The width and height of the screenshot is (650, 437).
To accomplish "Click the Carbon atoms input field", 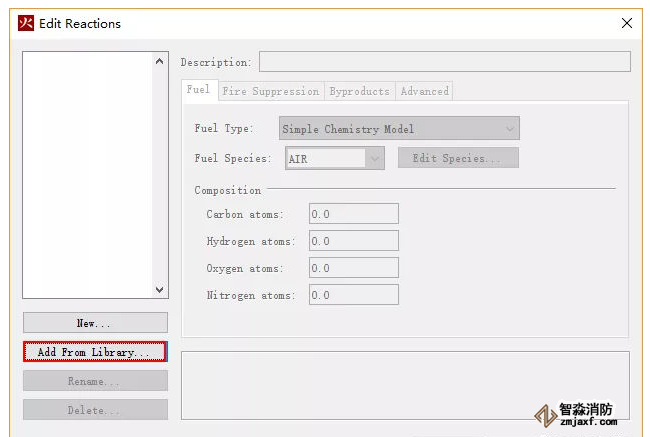I will click(354, 214).
